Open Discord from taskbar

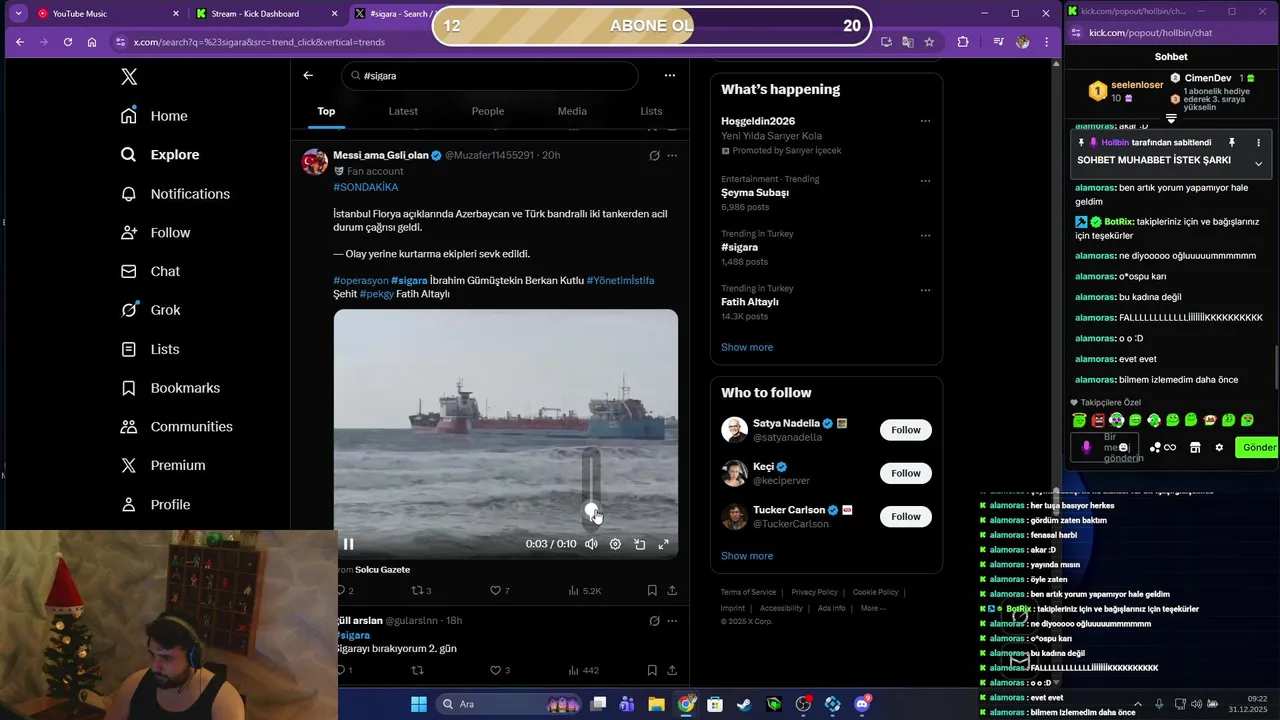point(862,704)
